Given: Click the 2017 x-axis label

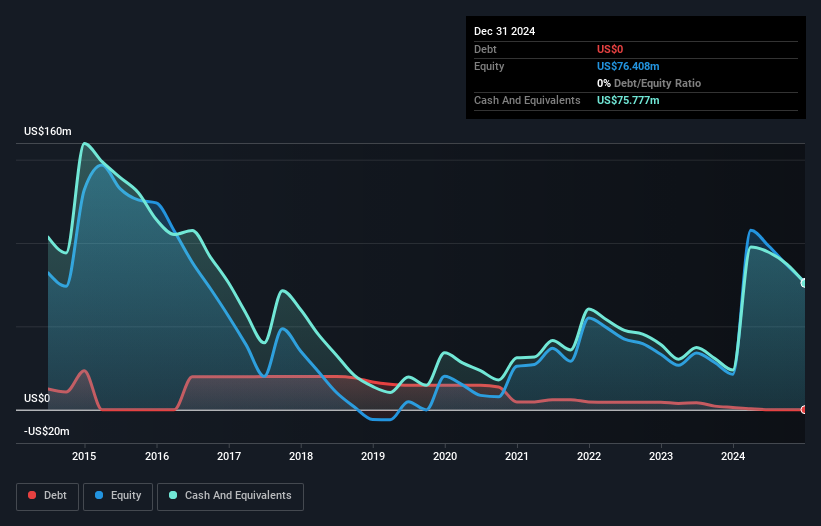Looking at the screenshot, I should [229, 456].
